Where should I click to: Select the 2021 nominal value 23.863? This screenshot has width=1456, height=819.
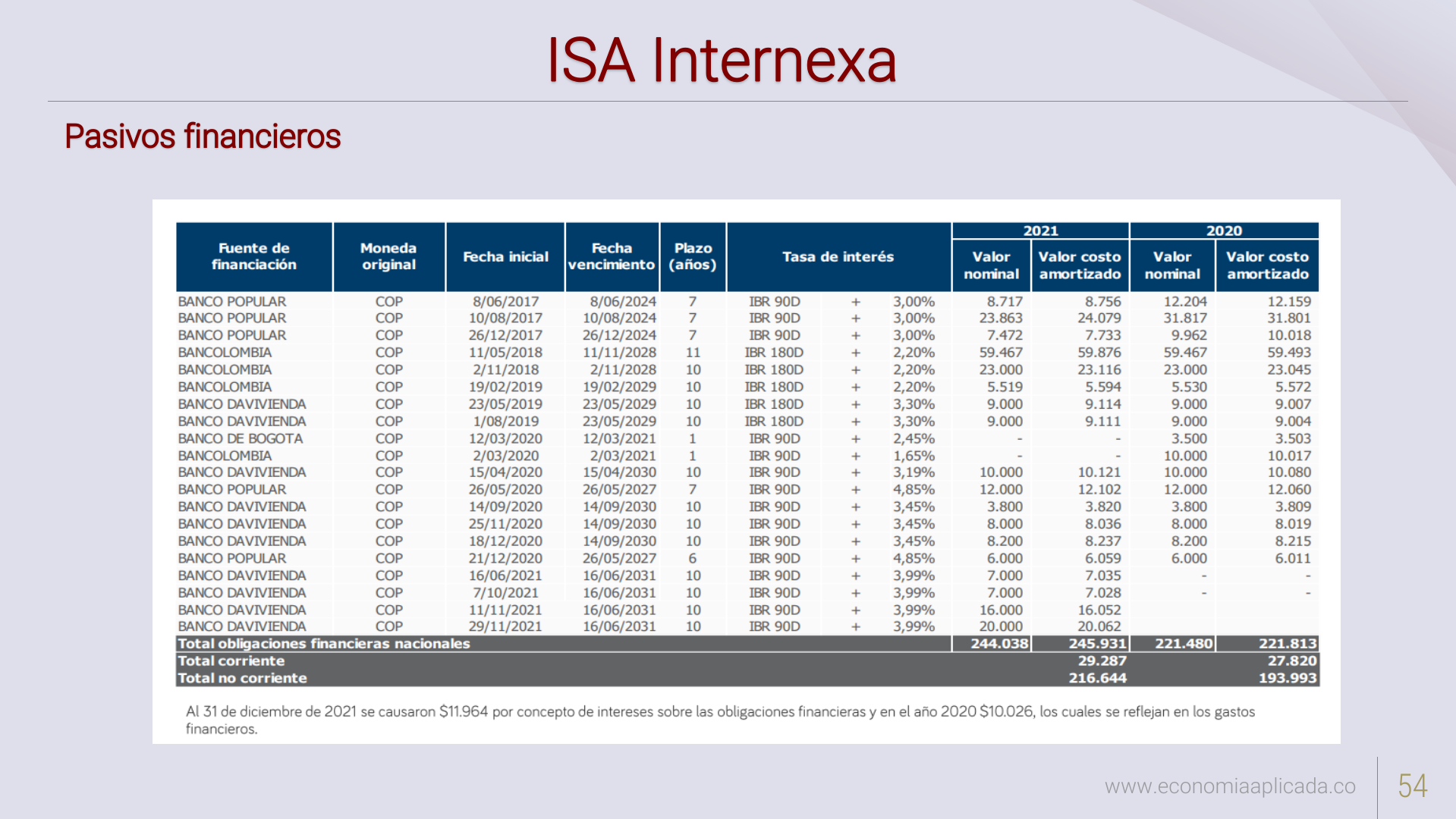(1001, 318)
